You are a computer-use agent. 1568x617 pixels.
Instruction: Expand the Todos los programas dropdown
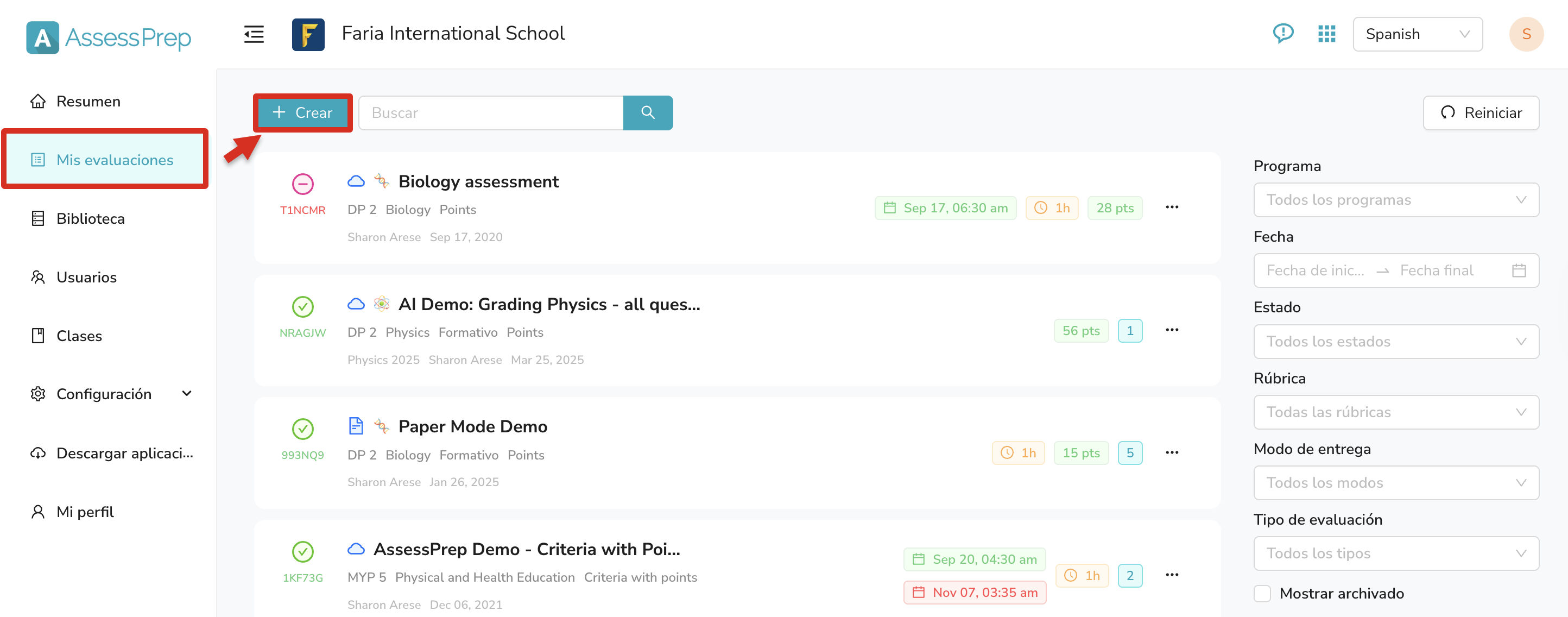[x=1396, y=200]
